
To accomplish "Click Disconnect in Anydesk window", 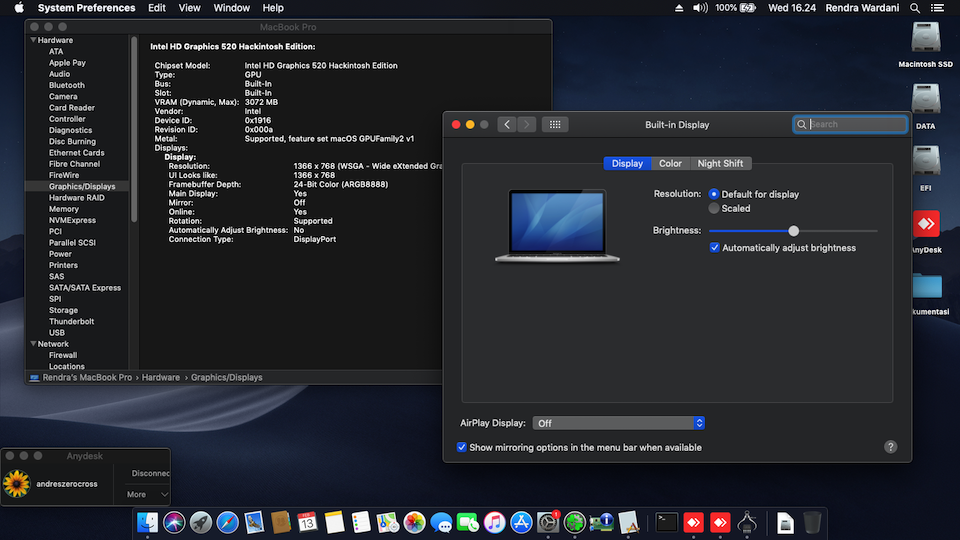I will pos(151,473).
